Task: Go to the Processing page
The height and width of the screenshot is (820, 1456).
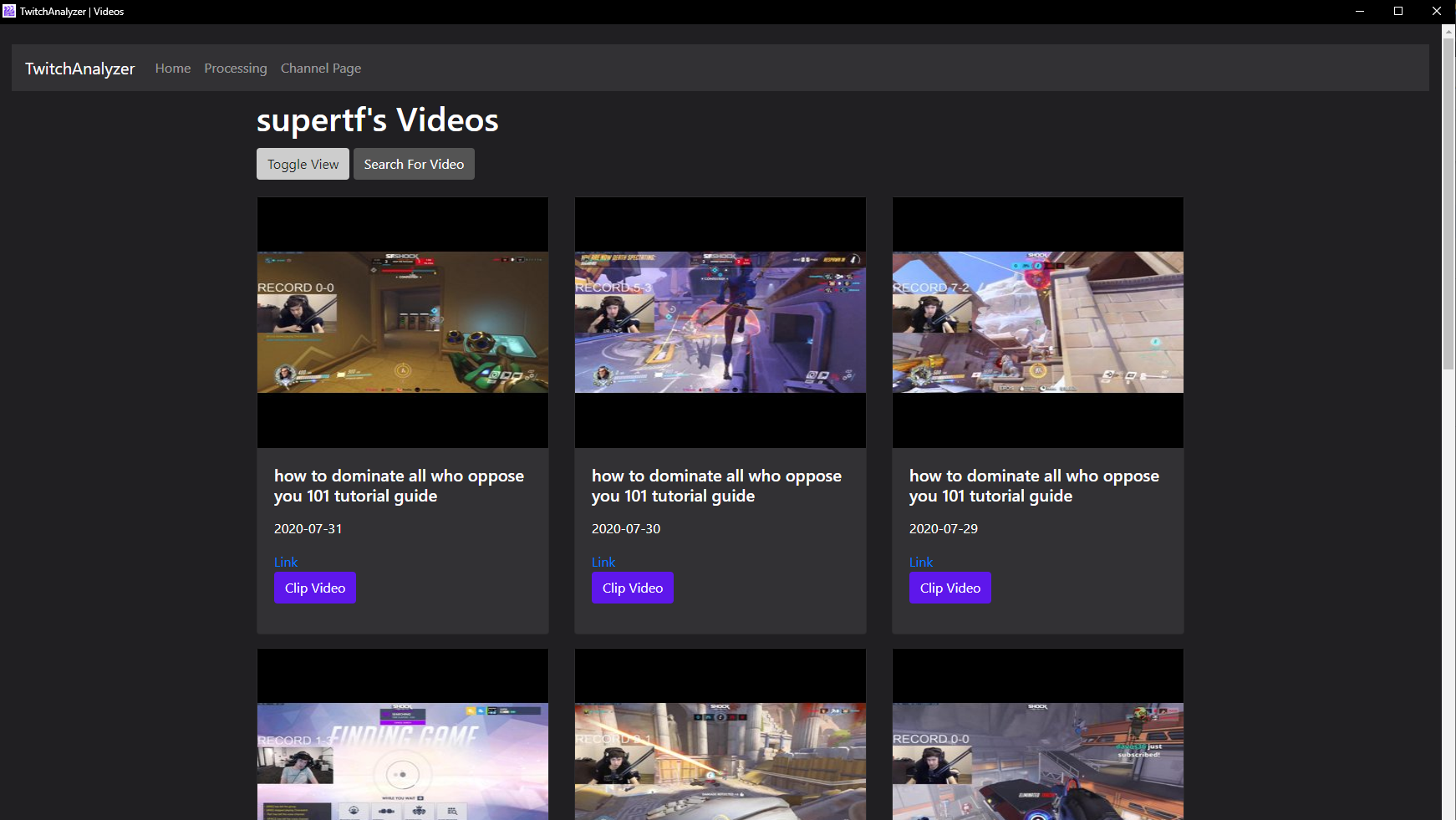Action: click(236, 69)
